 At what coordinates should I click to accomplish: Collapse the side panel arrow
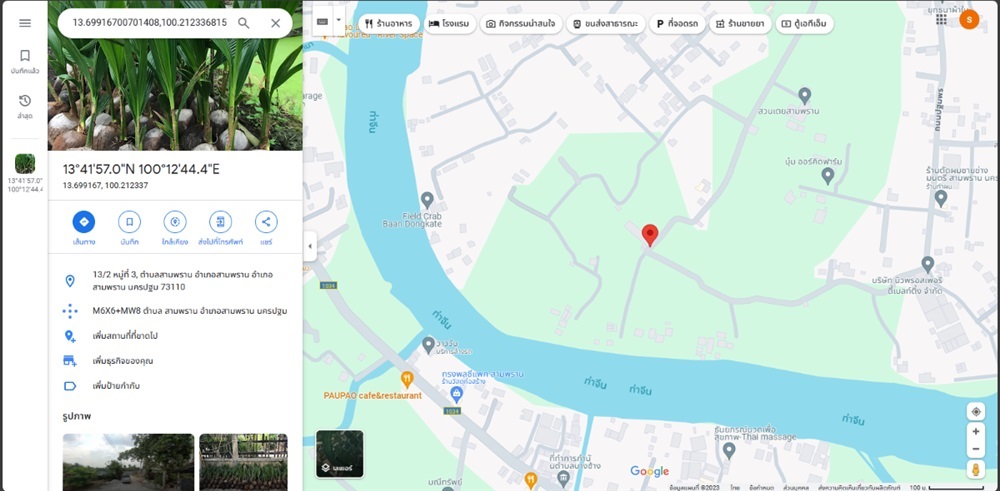(310, 246)
